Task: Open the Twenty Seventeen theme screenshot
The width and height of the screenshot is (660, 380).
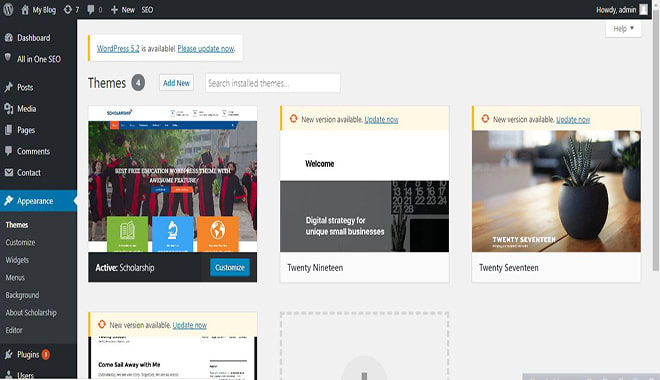Action: click(556, 191)
